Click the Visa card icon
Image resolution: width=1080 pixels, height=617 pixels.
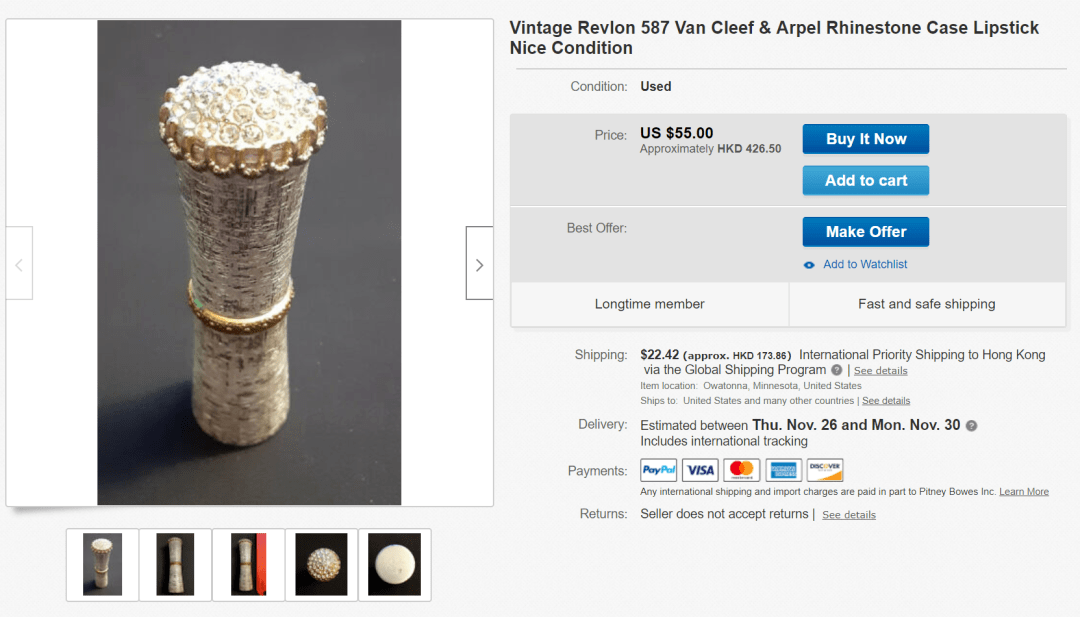700,470
